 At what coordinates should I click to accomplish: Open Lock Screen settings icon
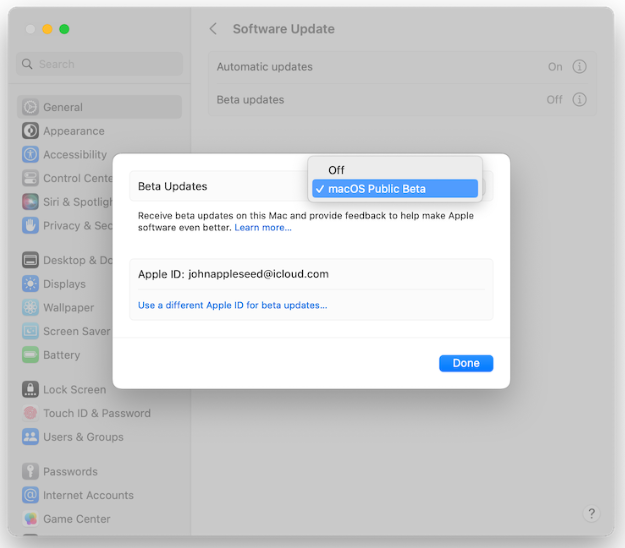pyautogui.click(x=31, y=389)
